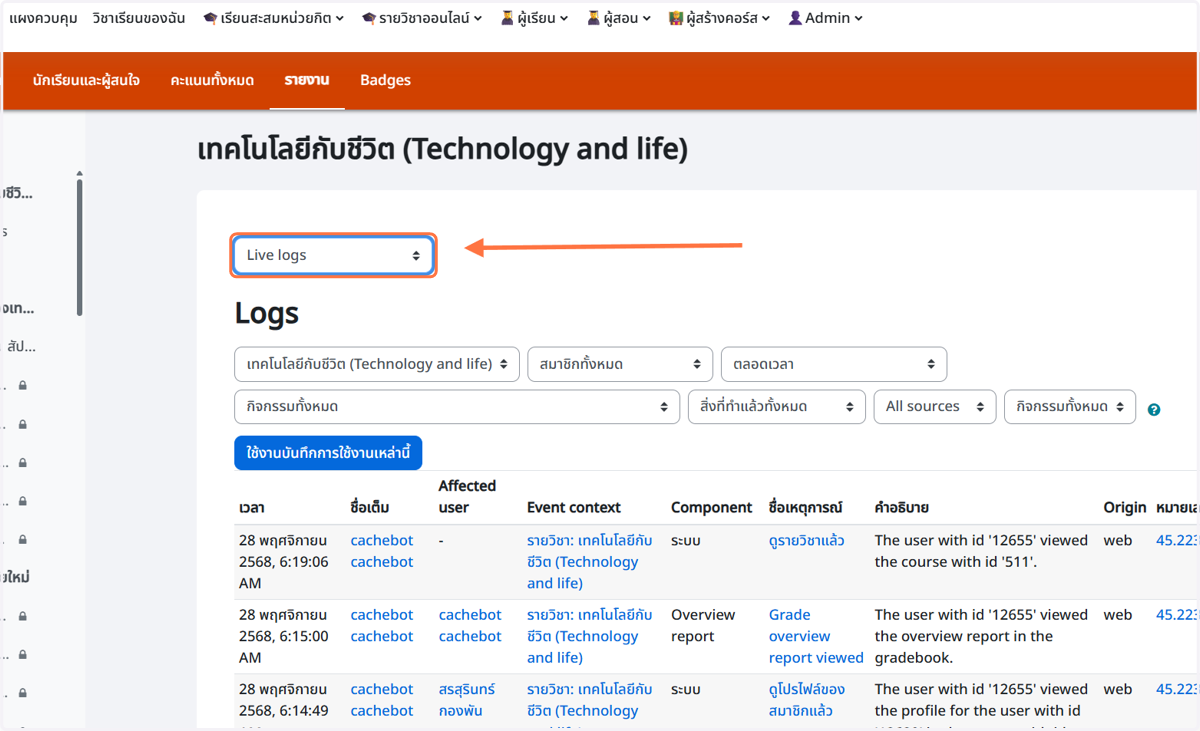
Task: Click the page title เทคโนโลยีกับชีวิต (Technology and life)
Action: [x=443, y=150]
